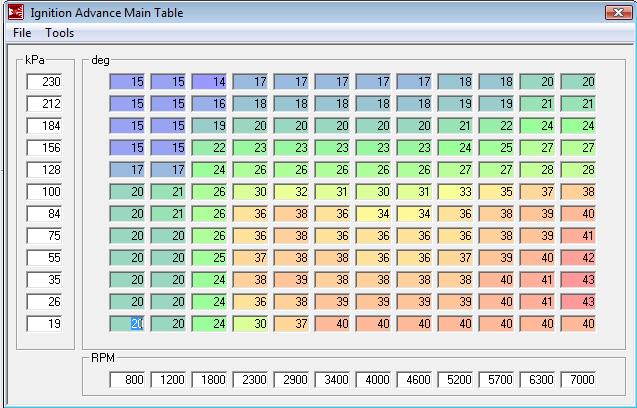Click the highlighted 20 cell at 19 kPa, 800 RPM

tap(127, 323)
